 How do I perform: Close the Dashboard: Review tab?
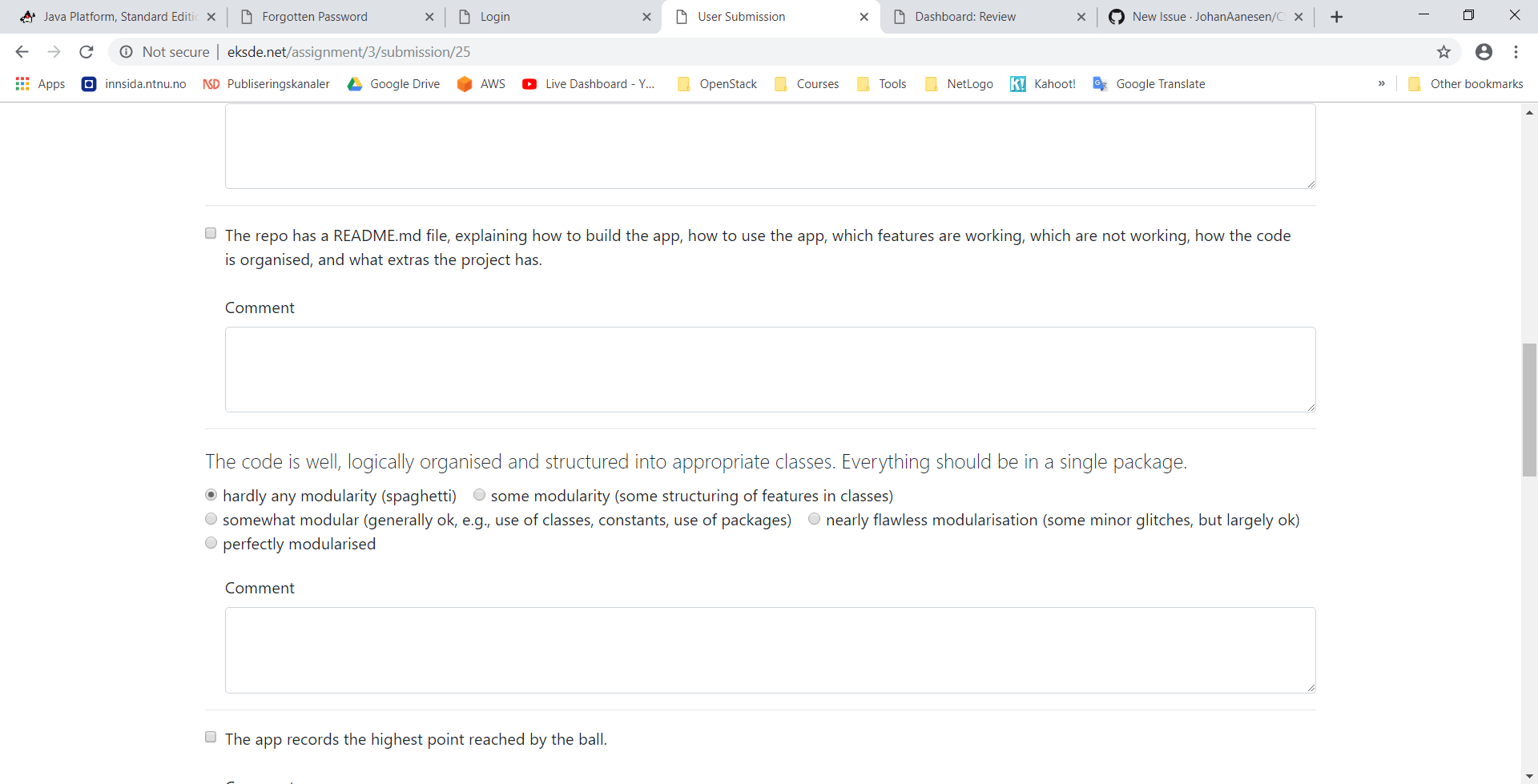(1081, 17)
